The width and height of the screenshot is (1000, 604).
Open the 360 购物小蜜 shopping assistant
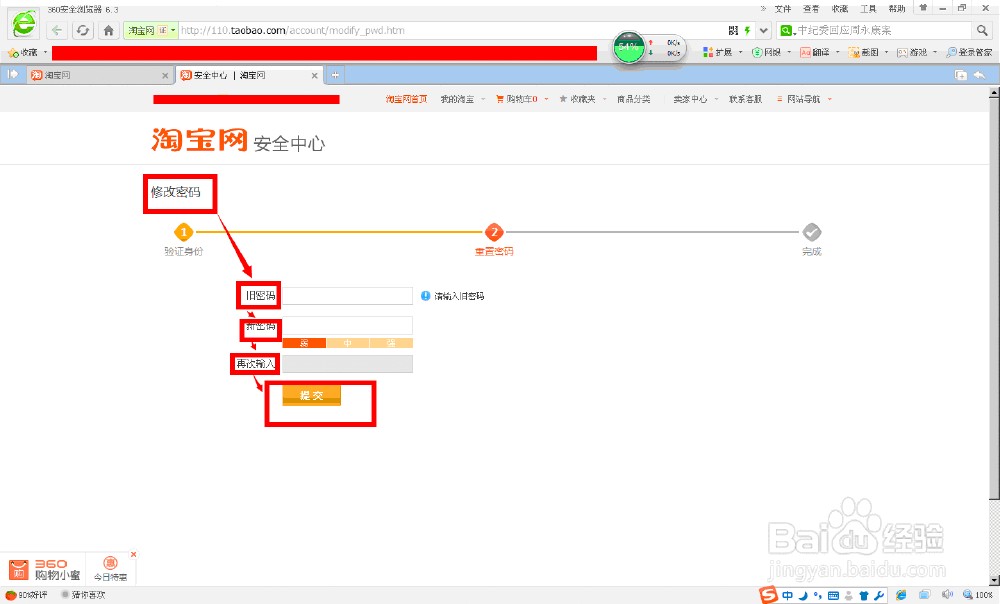point(44,570)
